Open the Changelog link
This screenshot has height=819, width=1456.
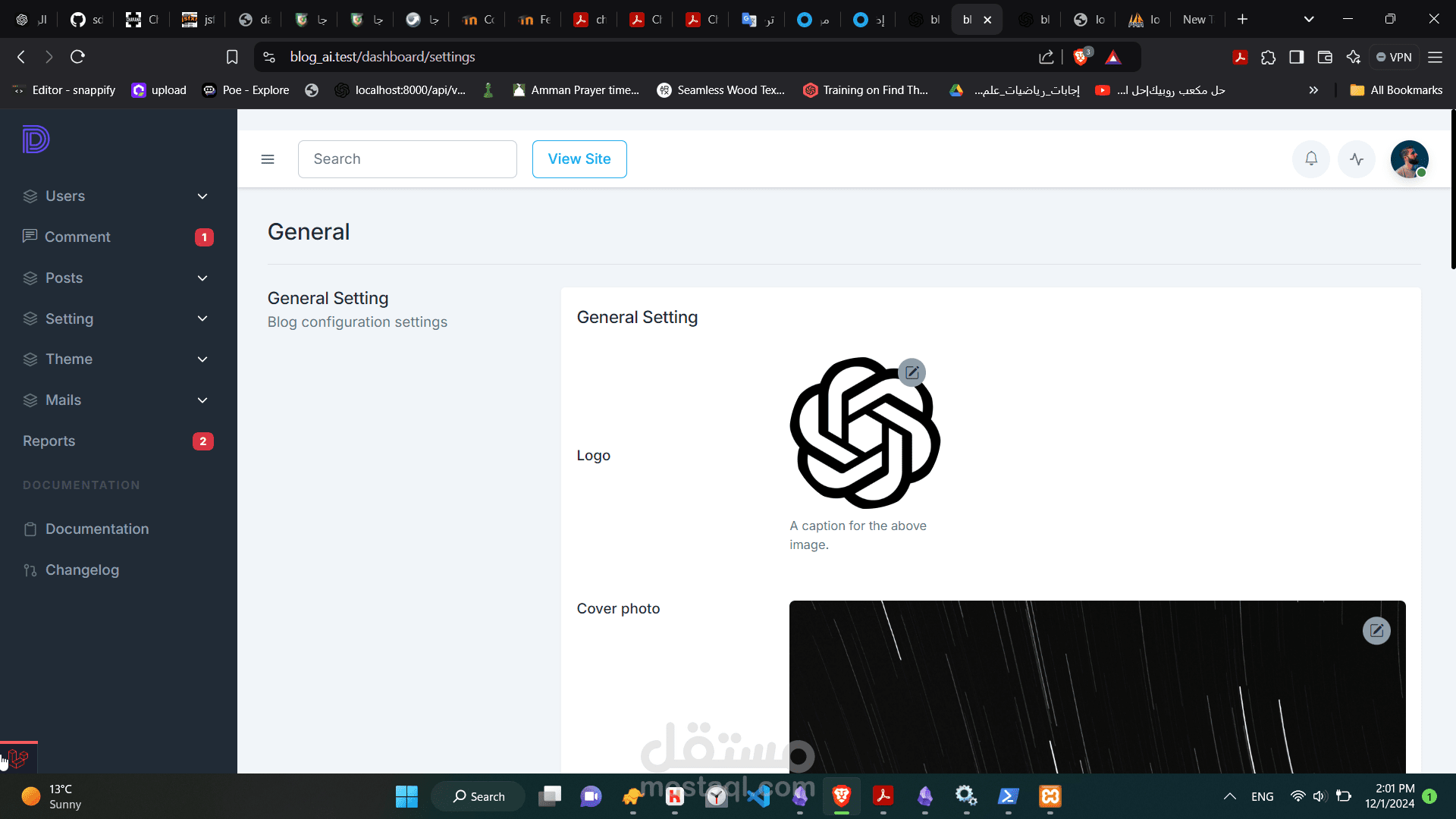pos(82,570)
